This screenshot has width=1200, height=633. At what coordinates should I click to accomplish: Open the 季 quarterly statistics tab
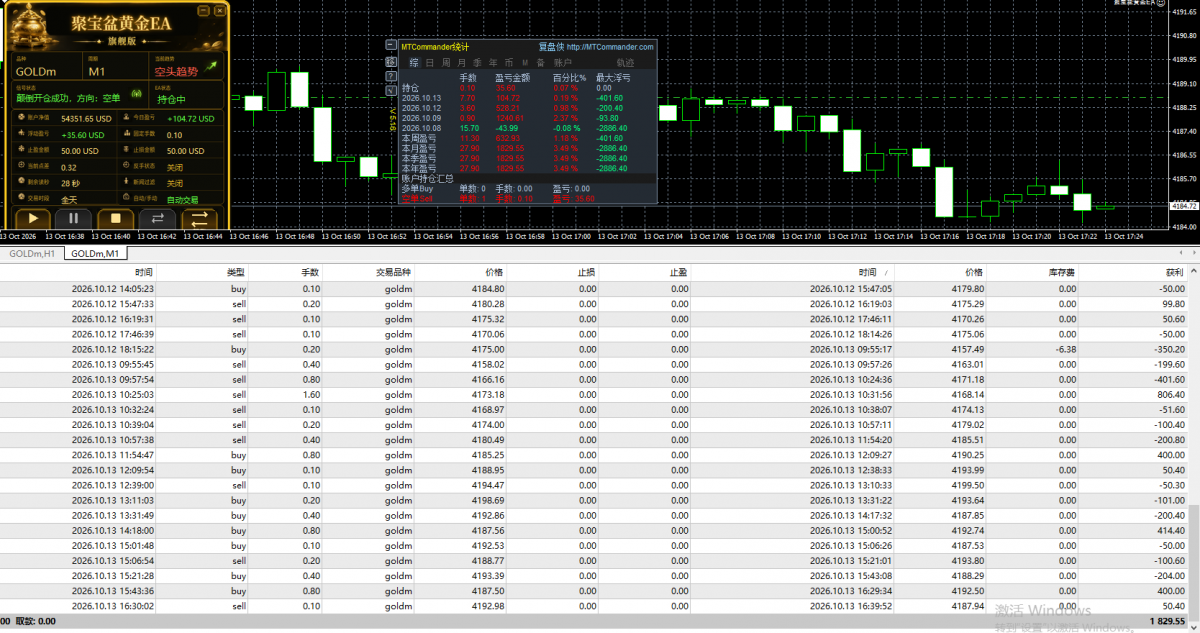coord(477,62)
